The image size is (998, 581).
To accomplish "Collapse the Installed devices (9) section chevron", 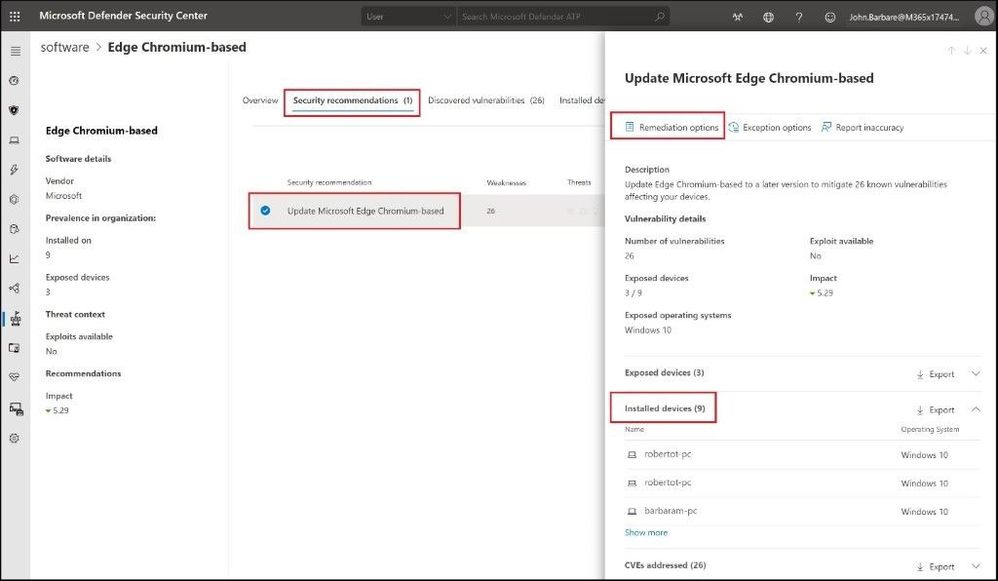I will pyautogui.click(x=976, y=409).
